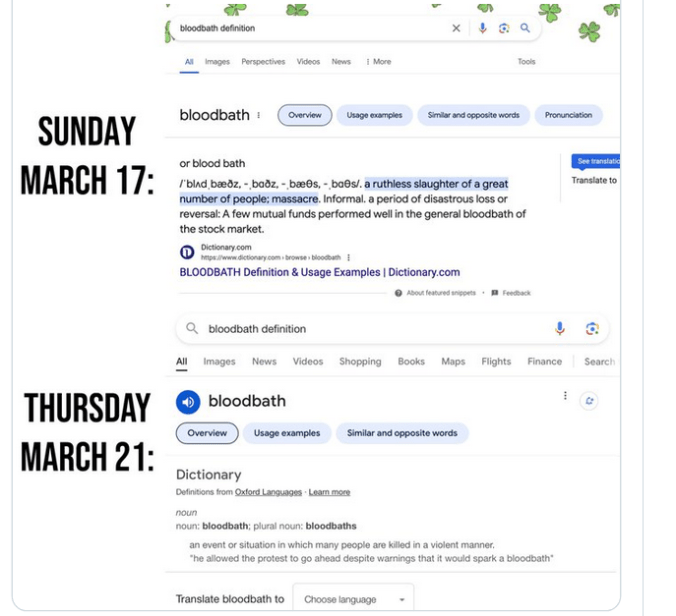The width and height of the screenshot is (676, 616).
Task: Click the See translations button
Action: tap(598, 161)
